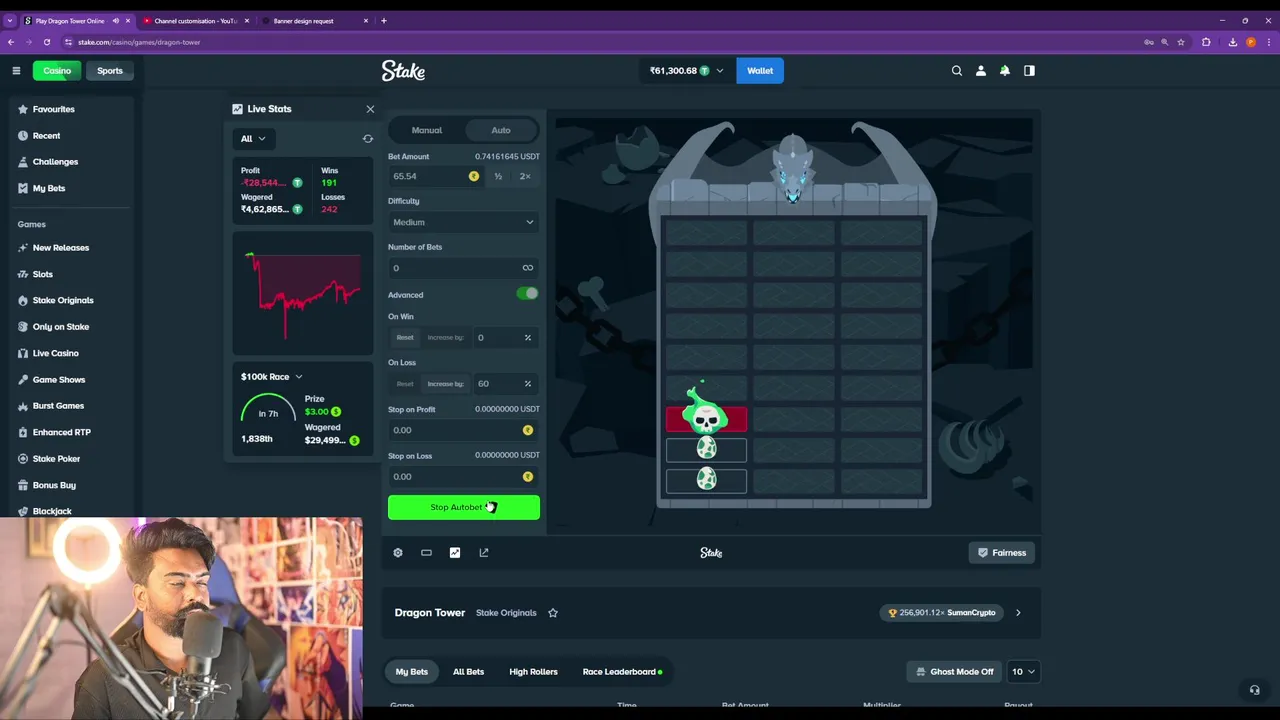This screenshot has width=1280, height=720.
Task: Select the My Bets tab
Action: pos(411,672)
